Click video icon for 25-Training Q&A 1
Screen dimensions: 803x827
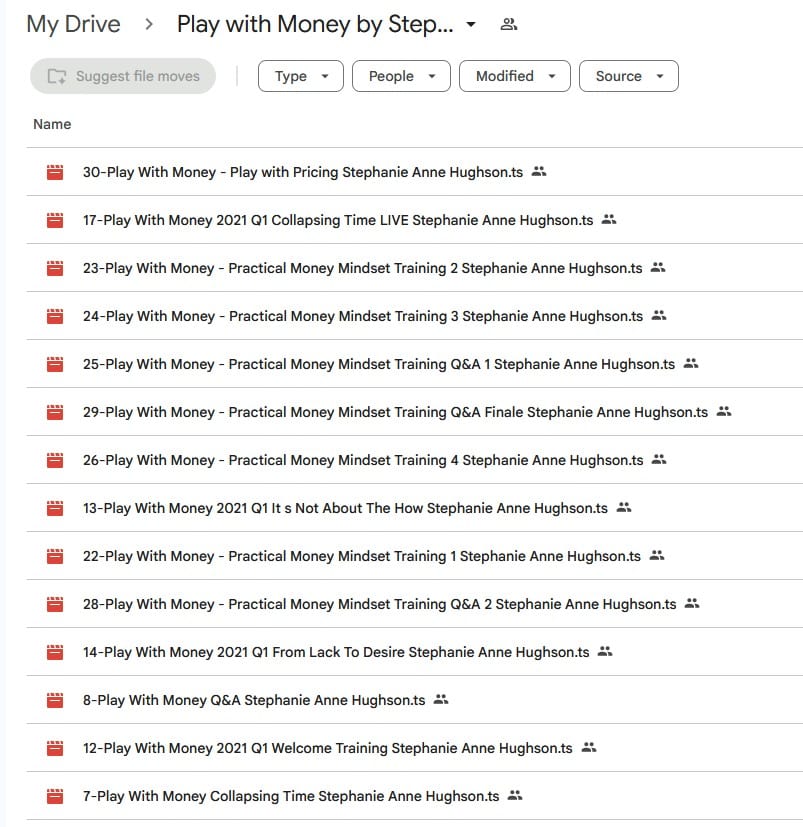click(x=55, y=364)
